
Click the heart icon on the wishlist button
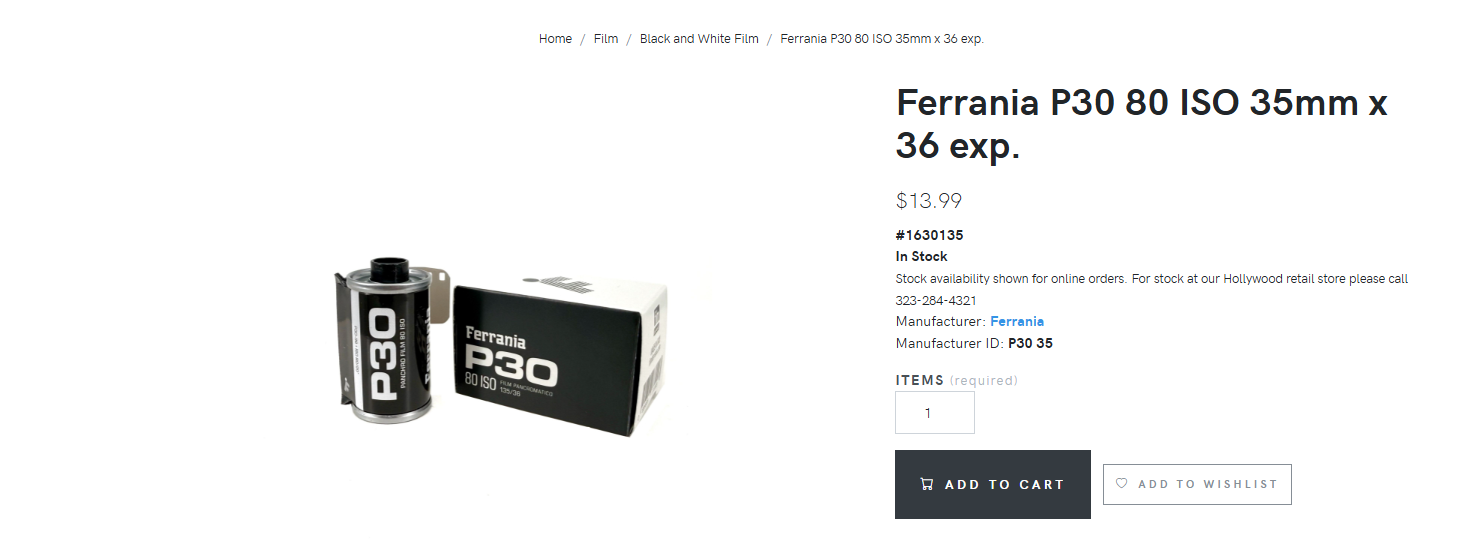click(x=1121, y=483)
